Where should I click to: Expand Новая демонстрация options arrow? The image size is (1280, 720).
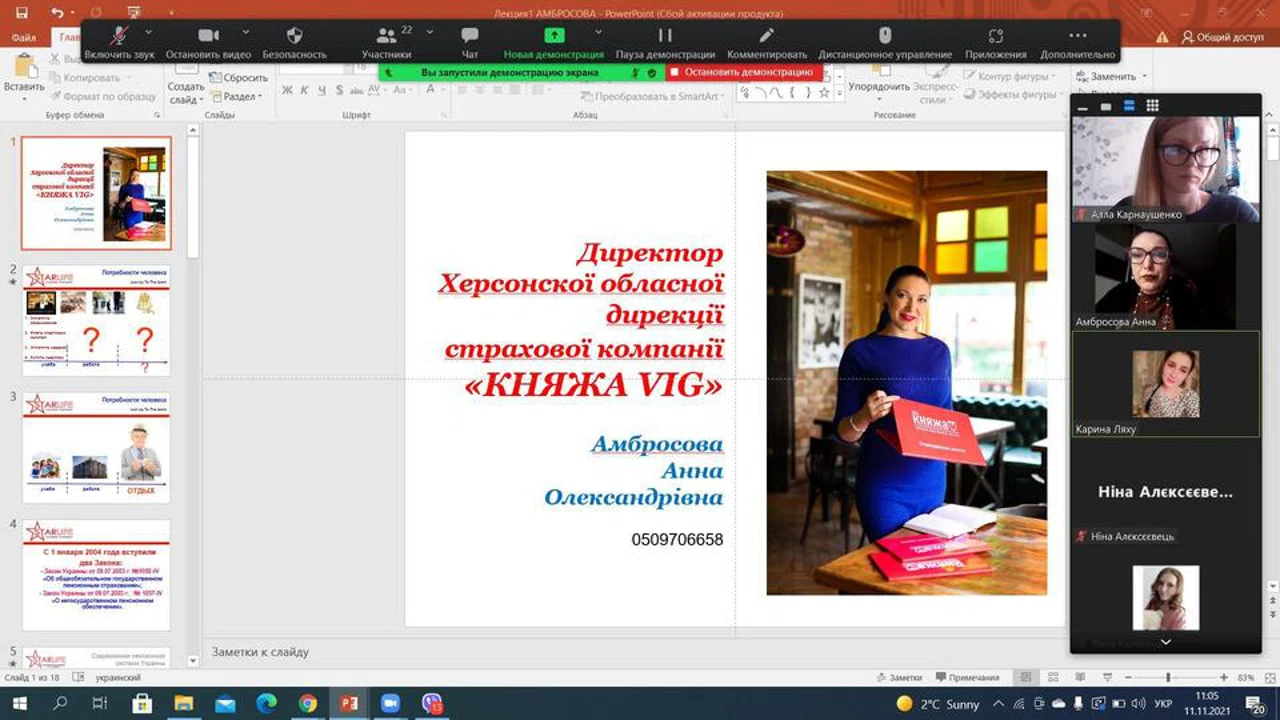click(x=599, y=32)
